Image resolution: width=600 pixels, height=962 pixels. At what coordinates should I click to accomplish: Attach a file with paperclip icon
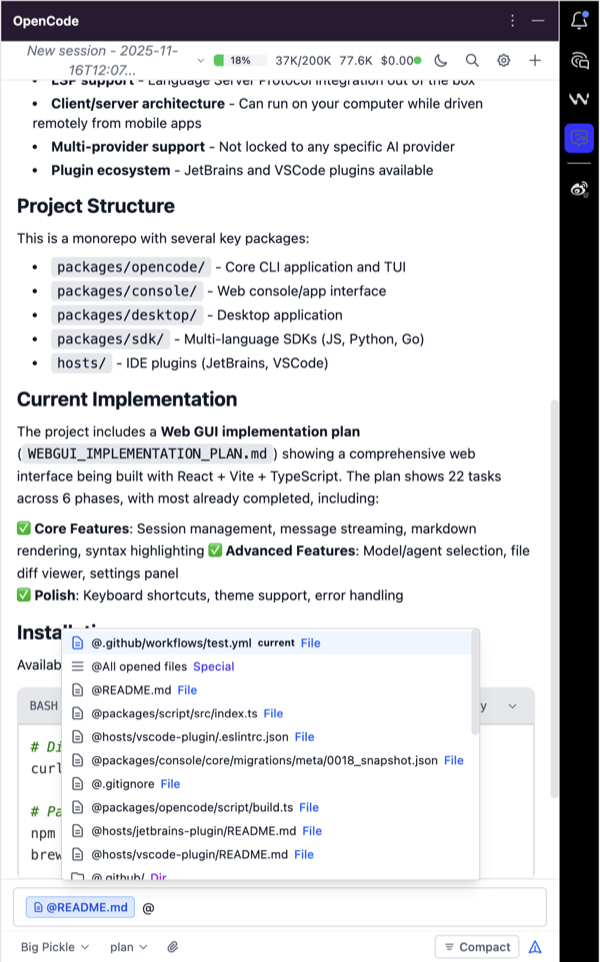[173, 947]
